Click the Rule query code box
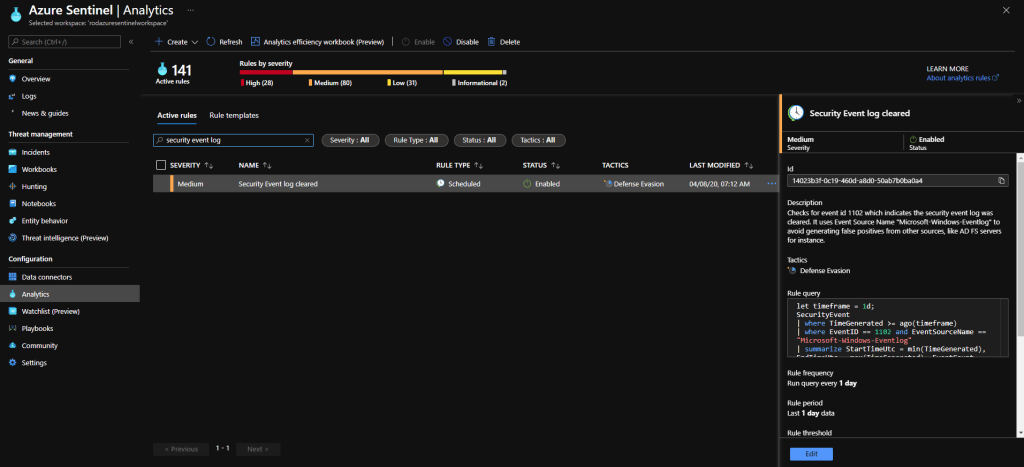 [x=897, y=328]
